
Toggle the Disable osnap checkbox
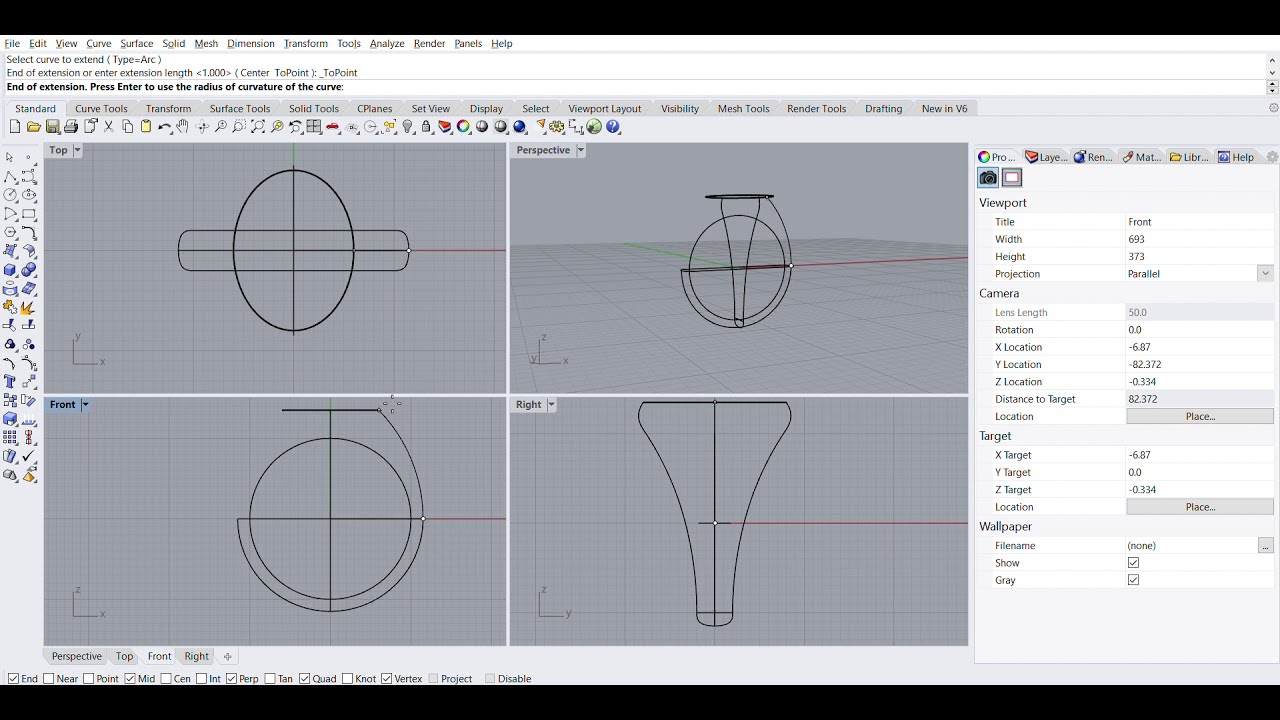point(490,679)
